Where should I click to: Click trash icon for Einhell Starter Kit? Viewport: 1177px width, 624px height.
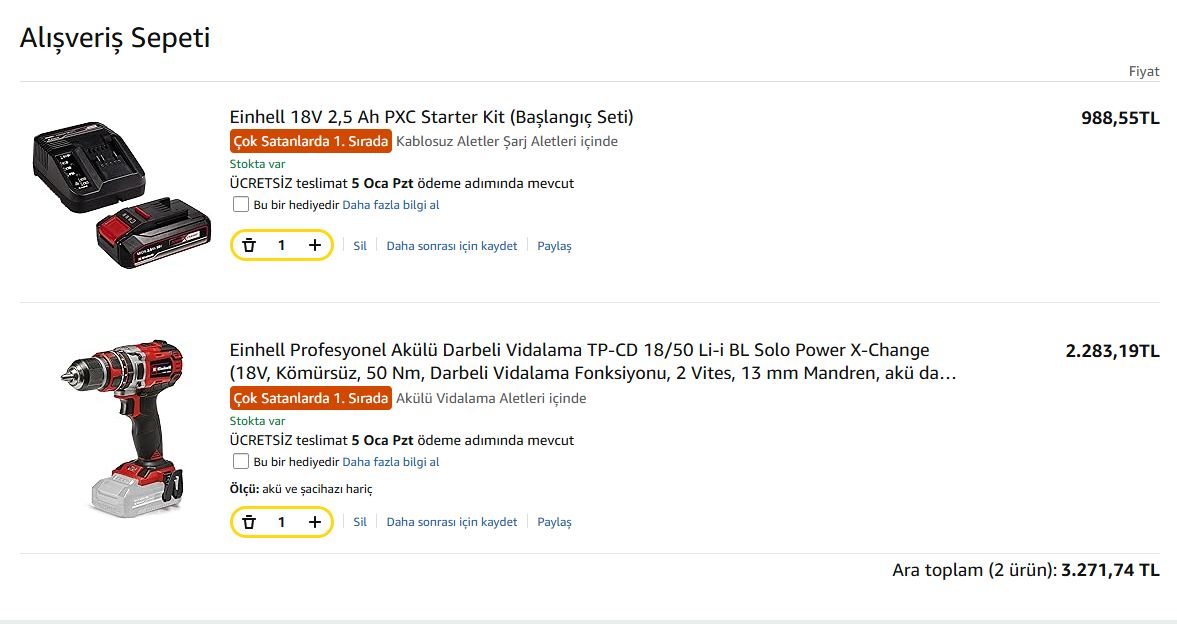[249, 245]
